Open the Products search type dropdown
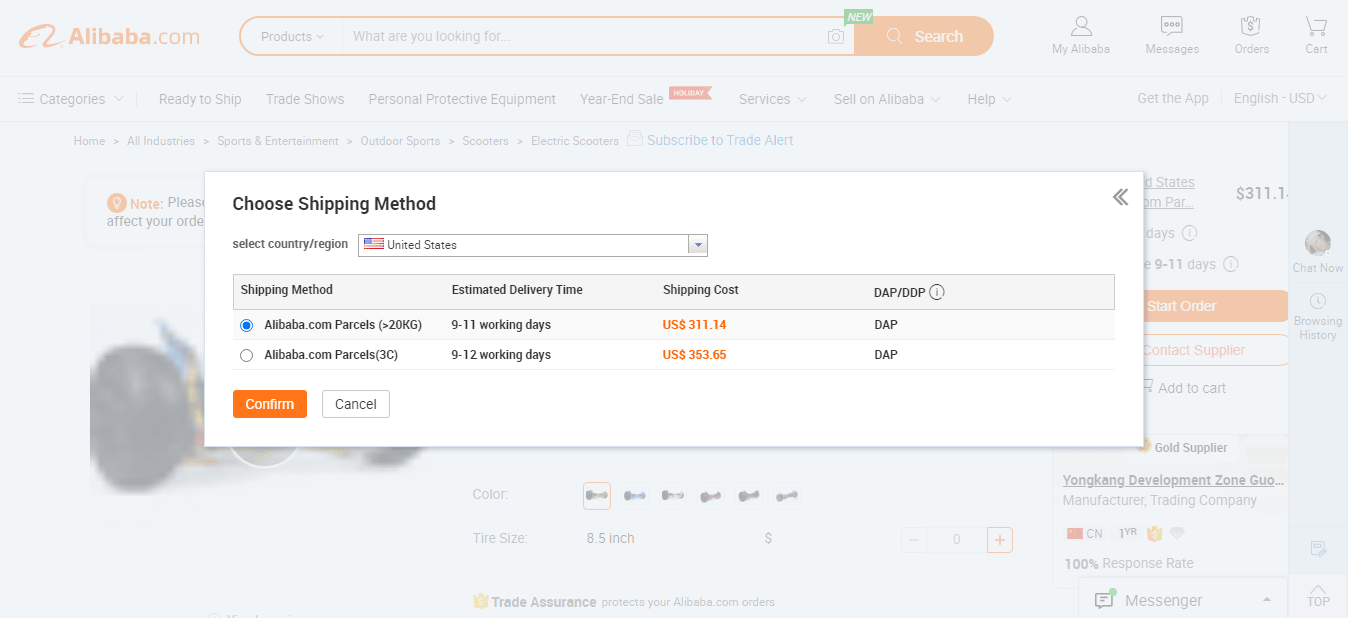The height and width of the screenshot is (618, 1348). point(292,36)
